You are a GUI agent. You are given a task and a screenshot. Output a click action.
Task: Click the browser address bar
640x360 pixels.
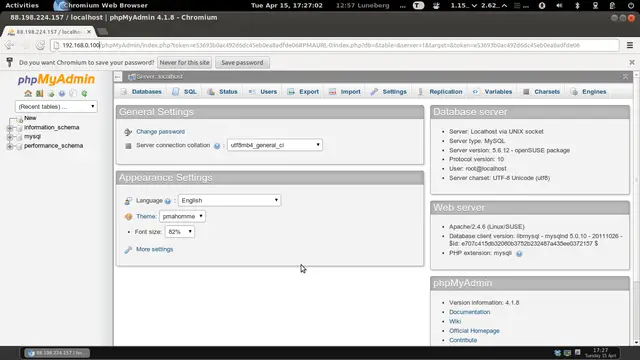coord(335,45)
